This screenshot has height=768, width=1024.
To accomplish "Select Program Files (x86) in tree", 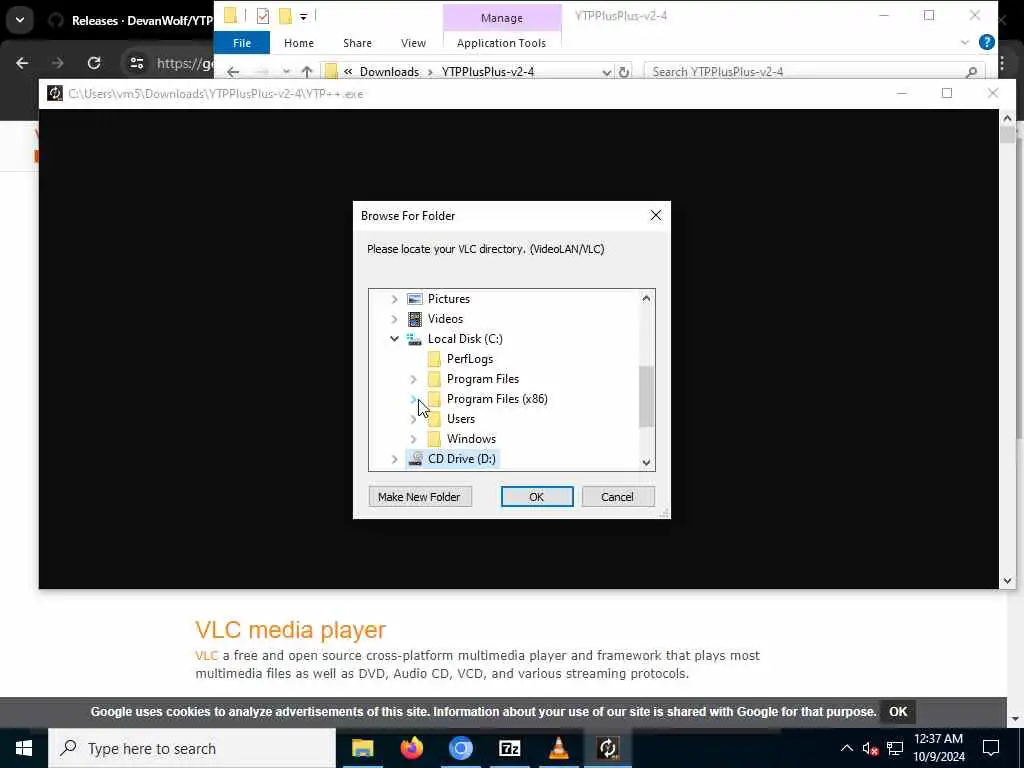I will [497, 399].
